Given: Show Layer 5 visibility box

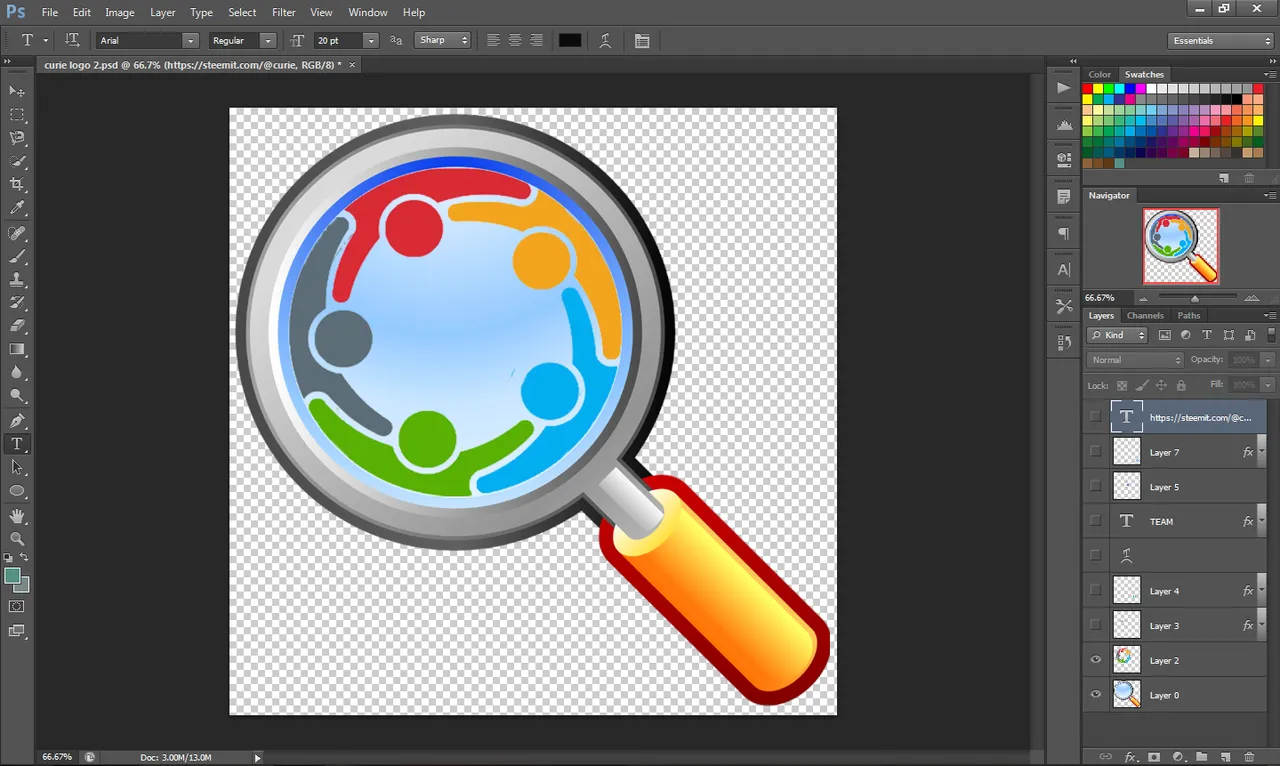Looking at the screenshot, I should [1095, 487].
